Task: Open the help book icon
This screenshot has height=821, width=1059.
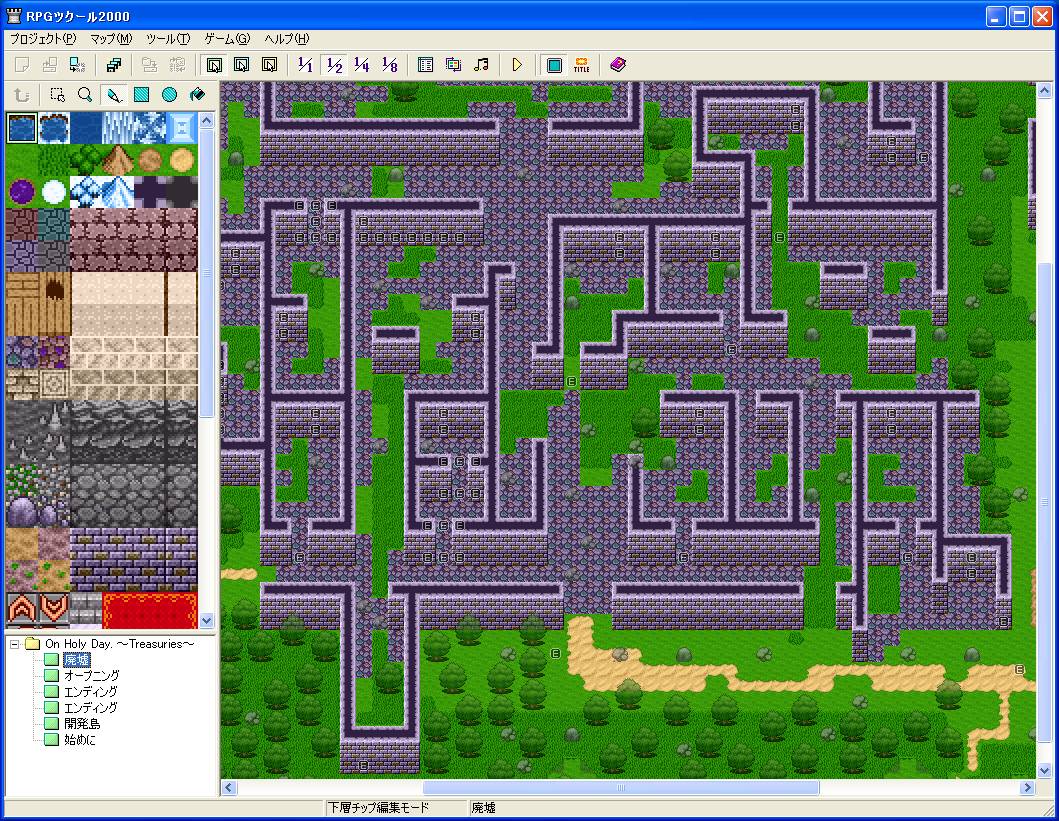Action: pos(618,65)
